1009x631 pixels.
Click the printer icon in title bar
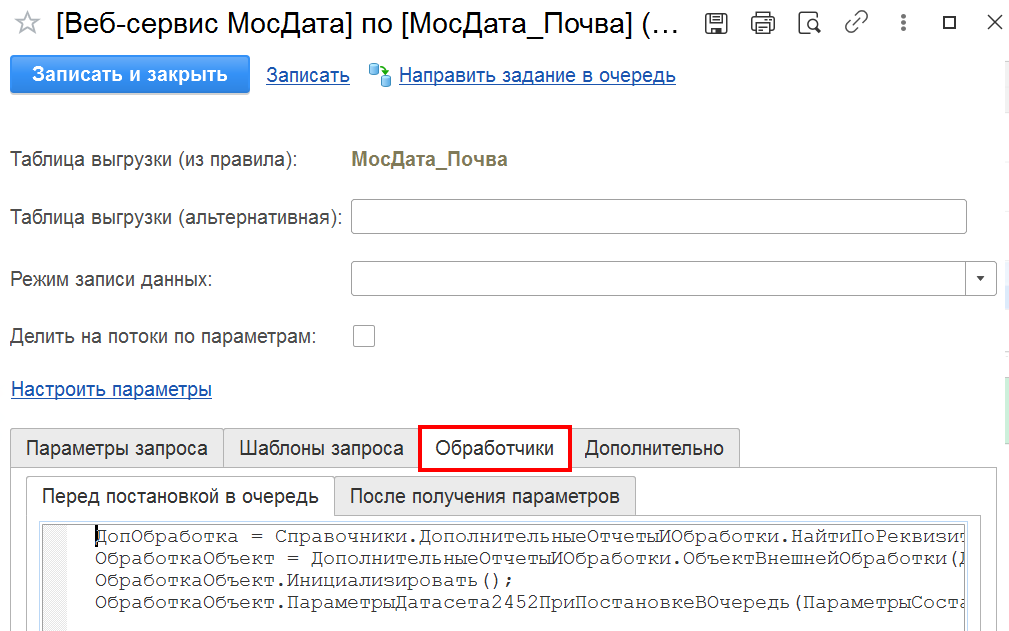[x=763, y=23]
